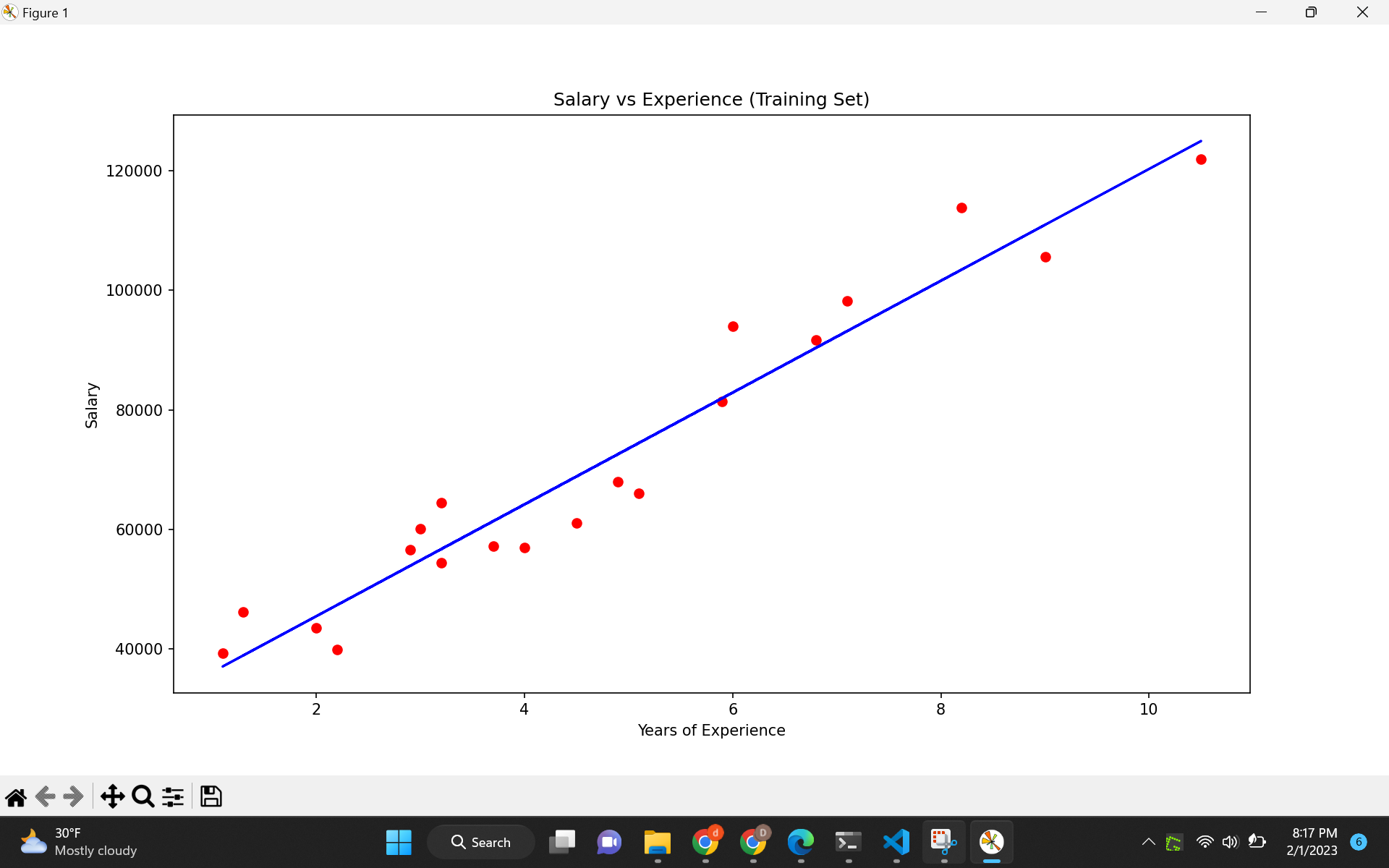
Task: Open the terminal from the taskbar
Action: [848, 842]
